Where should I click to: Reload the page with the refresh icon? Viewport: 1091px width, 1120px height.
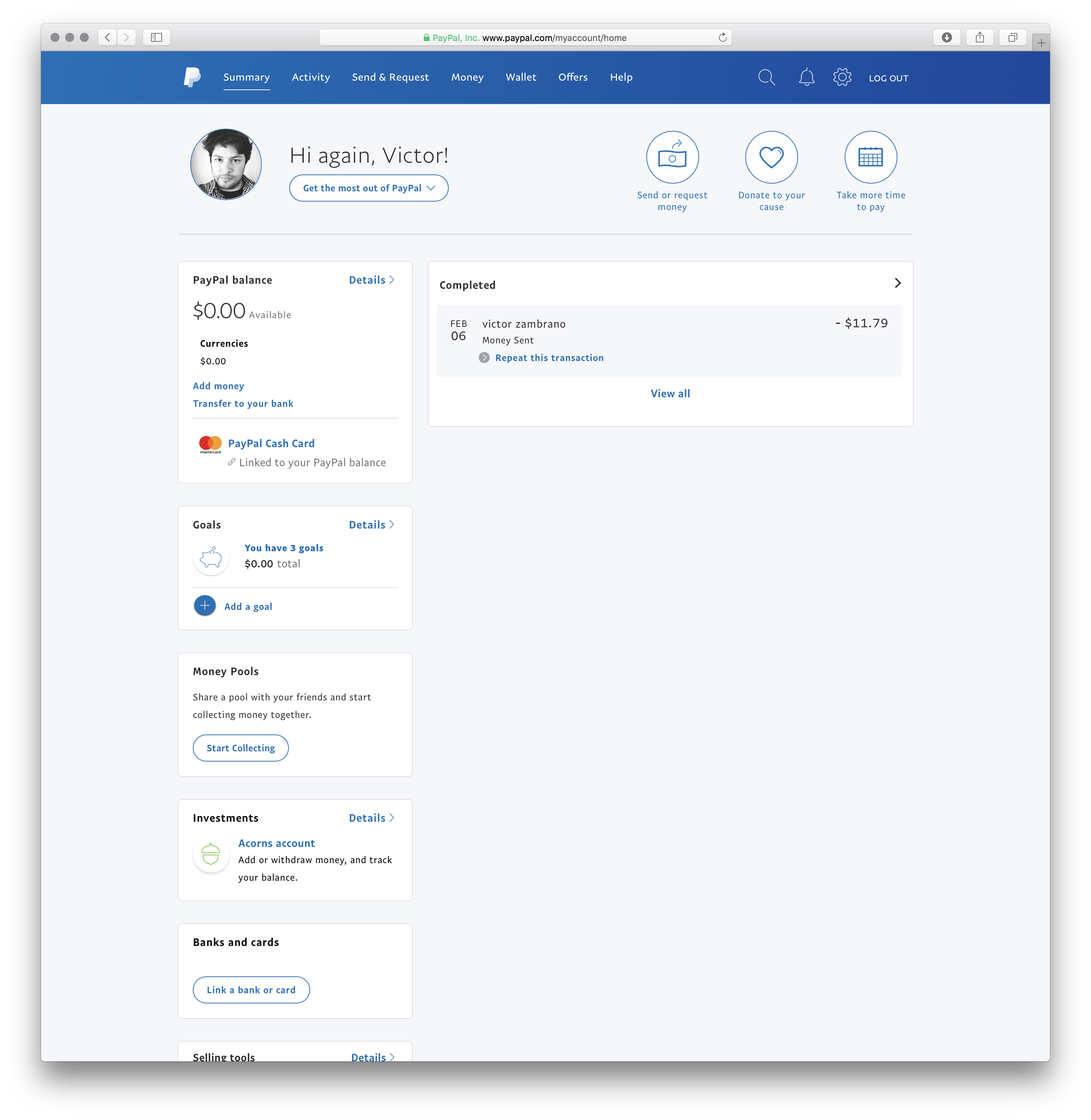tap(723, 37)
